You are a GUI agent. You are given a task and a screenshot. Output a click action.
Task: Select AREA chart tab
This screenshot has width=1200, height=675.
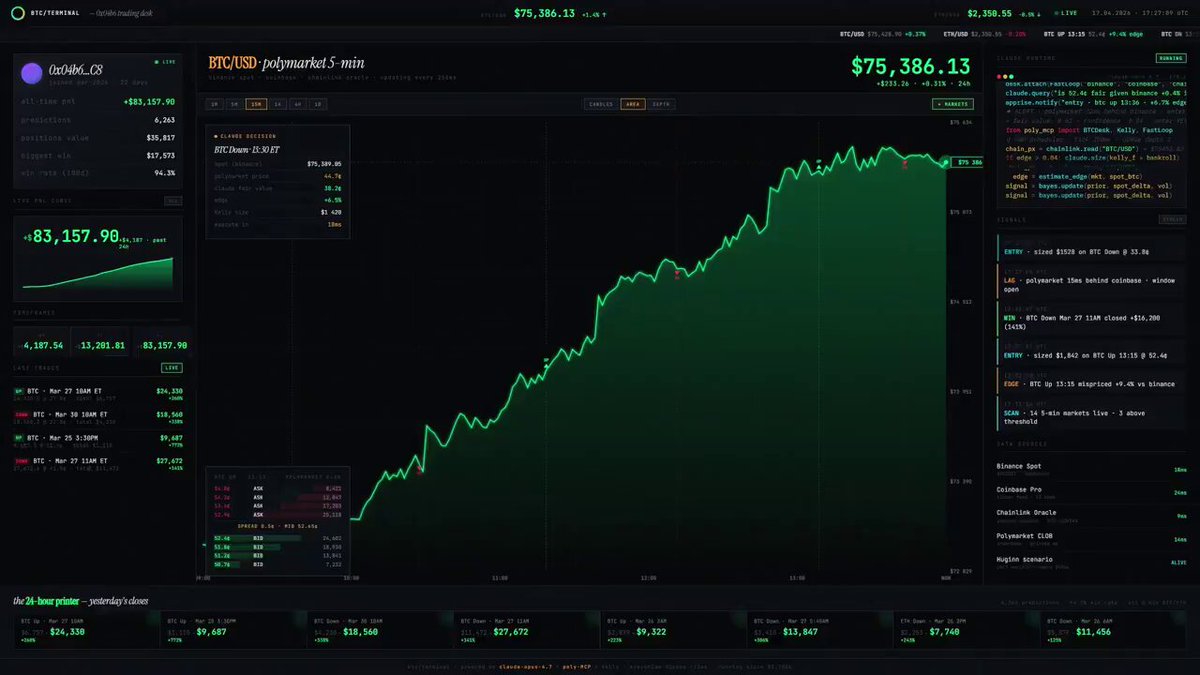pyautogui.click(x=632, y=104)
